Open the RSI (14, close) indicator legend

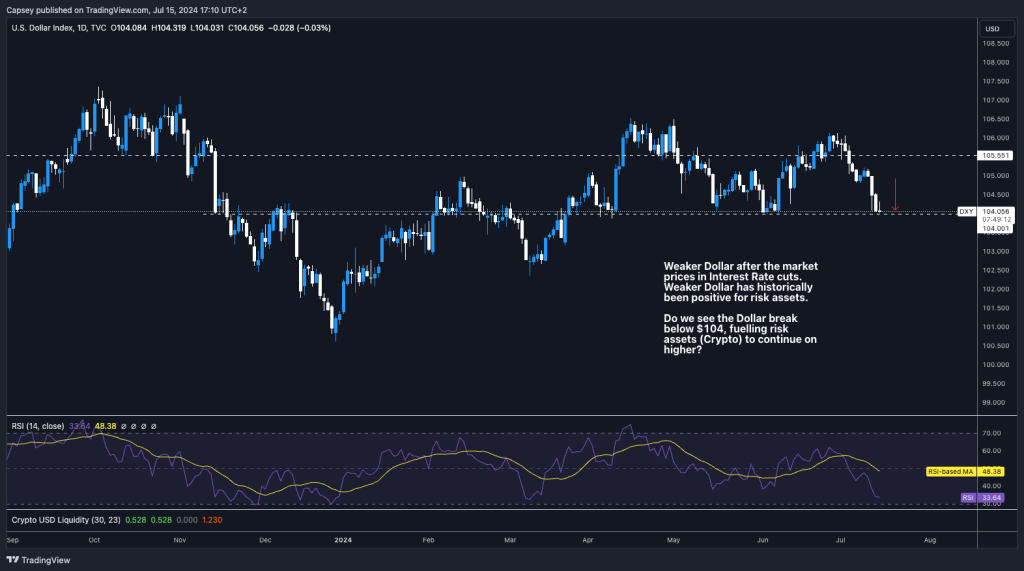(38, 426)
